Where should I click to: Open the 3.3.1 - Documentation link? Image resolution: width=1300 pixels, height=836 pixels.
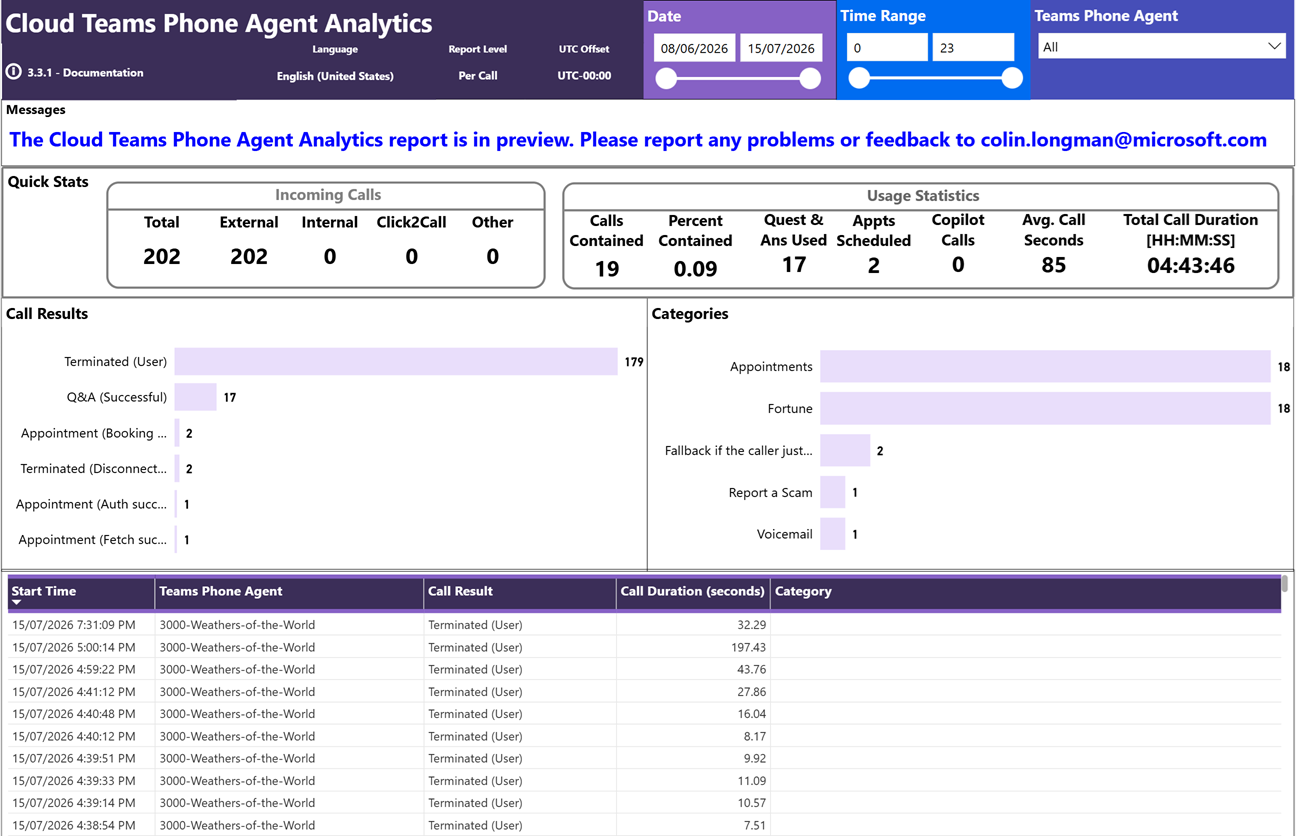[85, 73]
